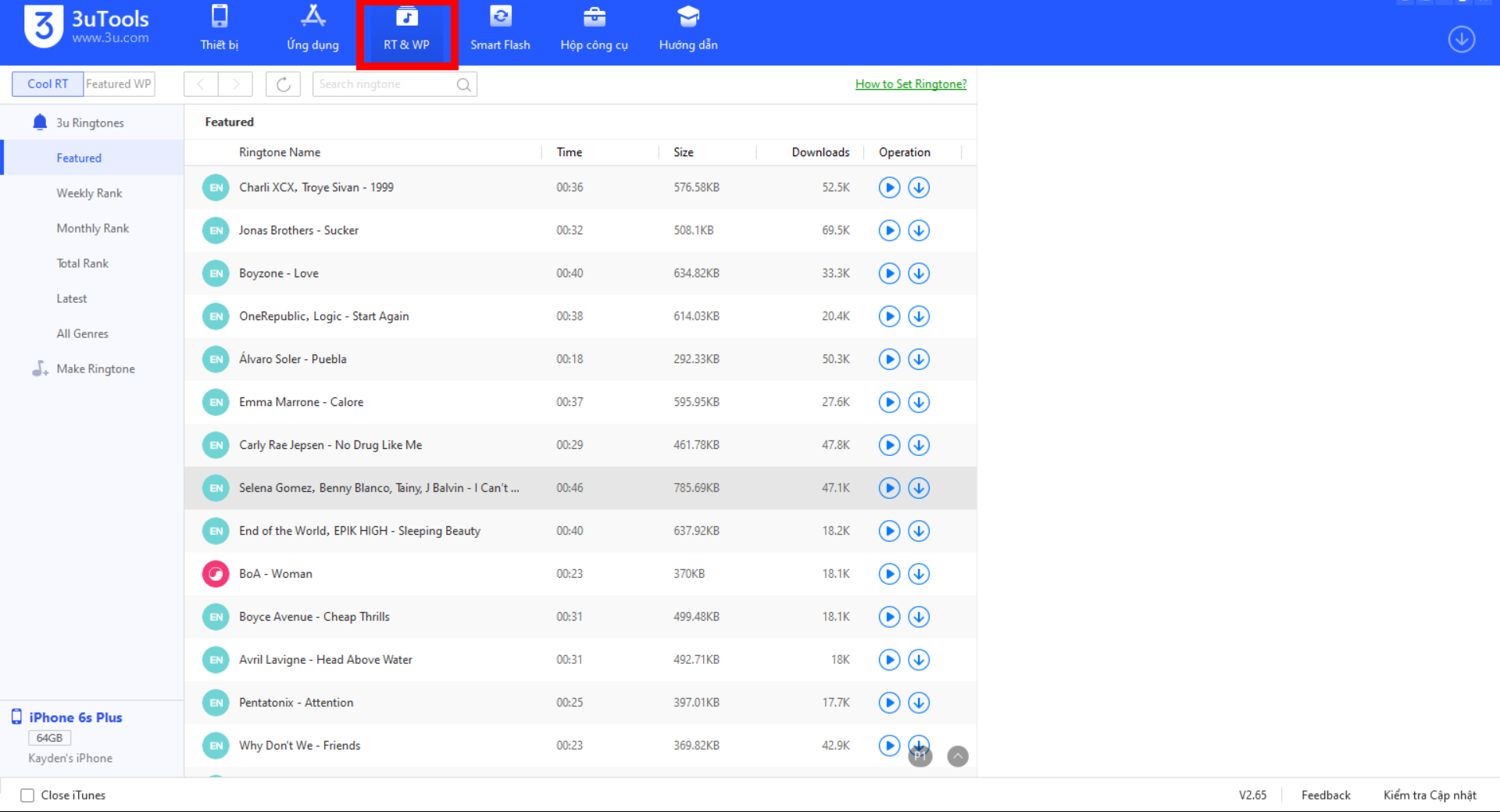The width and height of the screenshot is (1500, 812).
Task: Select the Cool RT tab
Action: (x=48, y=84)
